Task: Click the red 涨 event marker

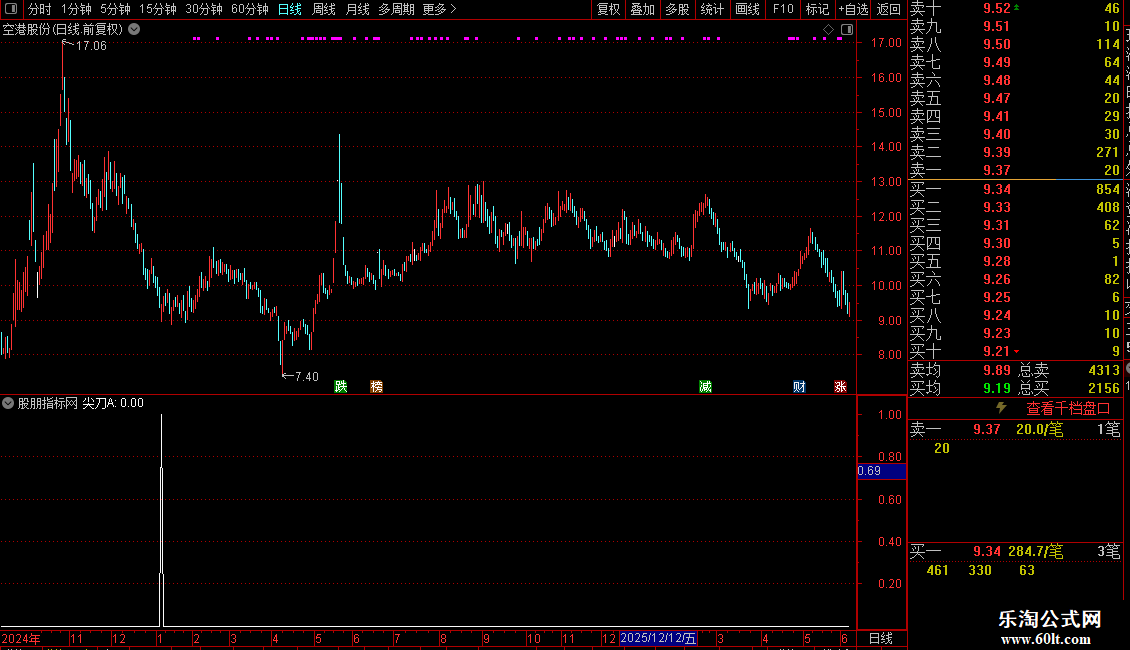Action: [840, 386]
